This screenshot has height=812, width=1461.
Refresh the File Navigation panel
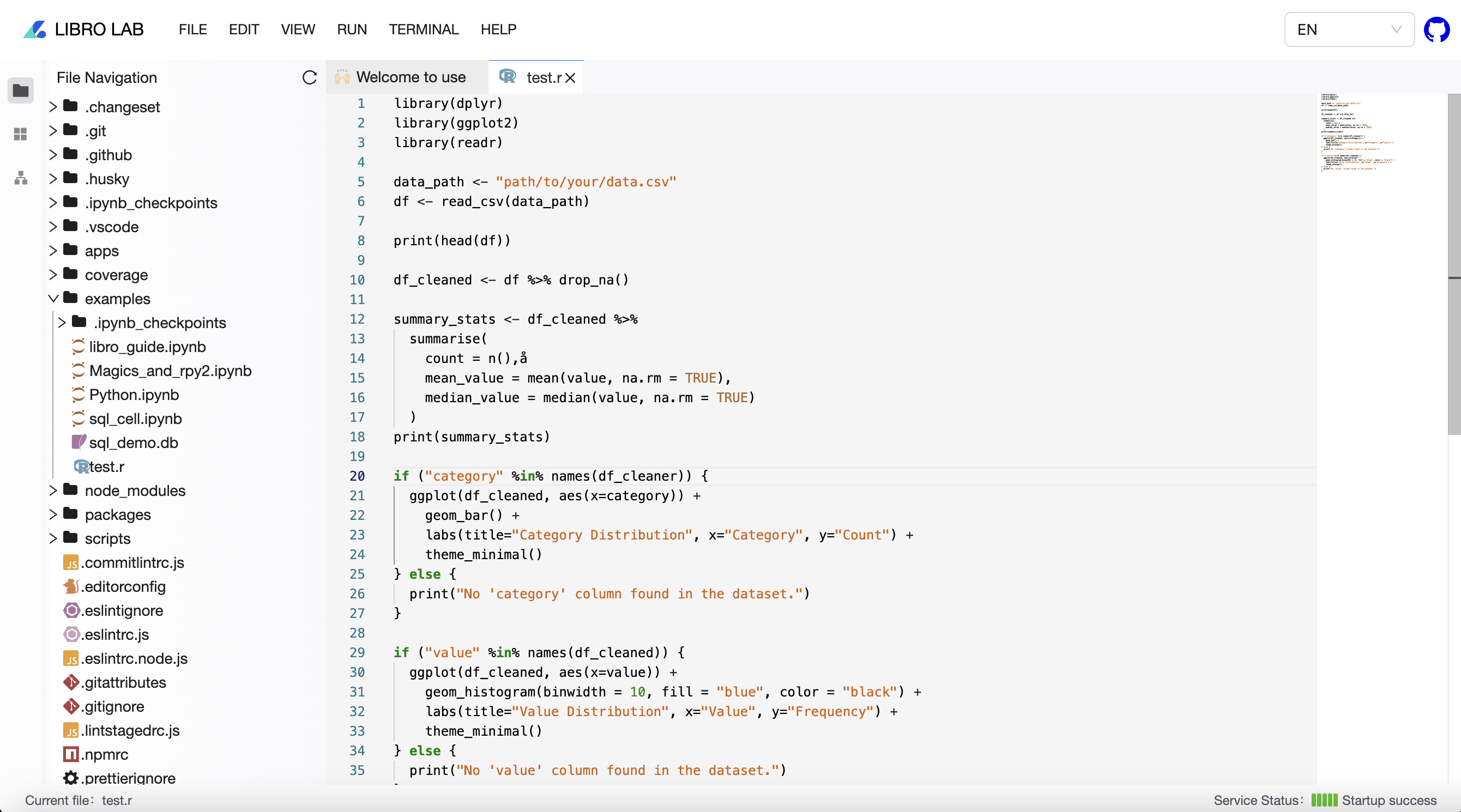pyautogui.click(x=309, y=78)
